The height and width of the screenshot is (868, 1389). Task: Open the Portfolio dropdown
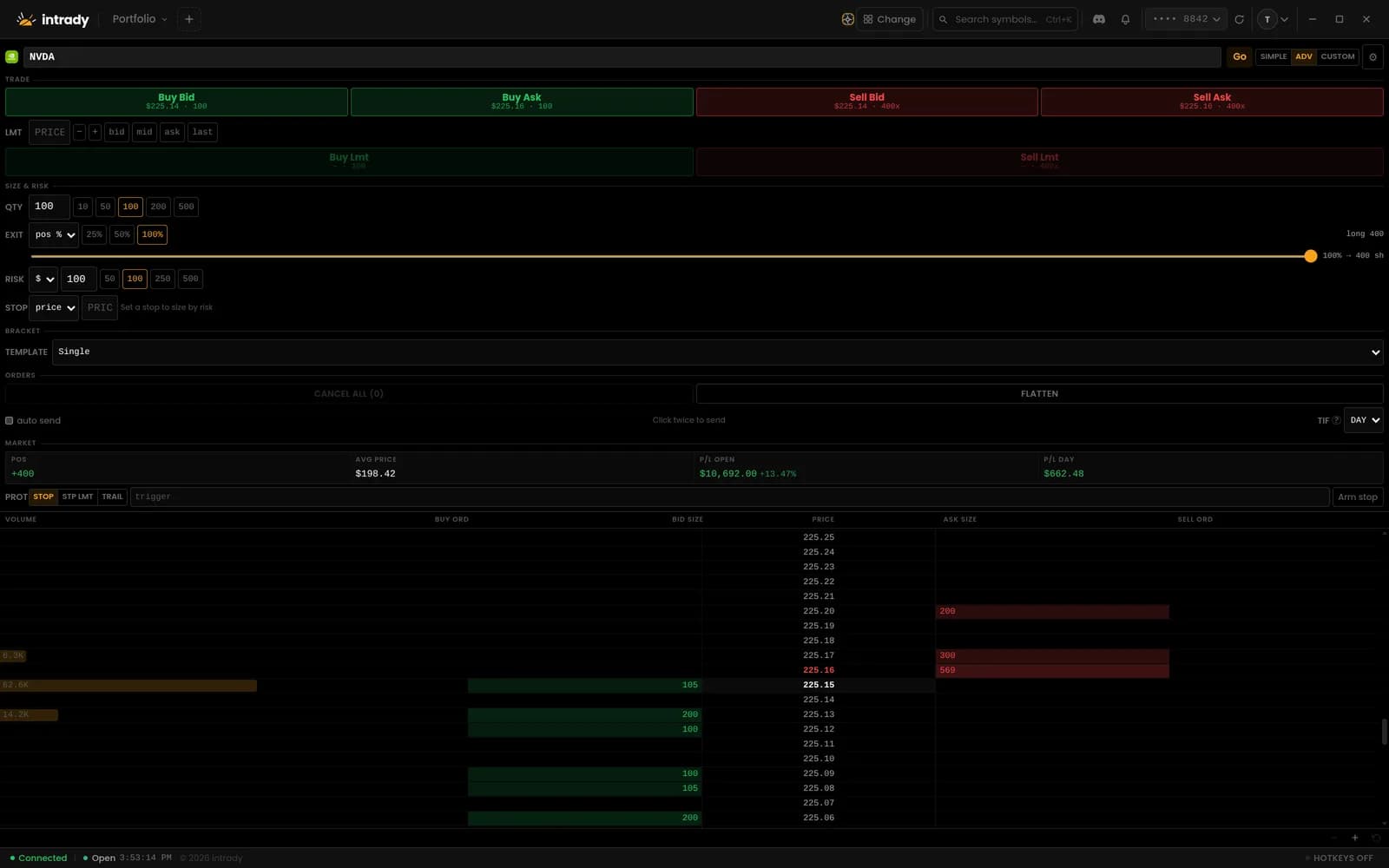point(140,19)
